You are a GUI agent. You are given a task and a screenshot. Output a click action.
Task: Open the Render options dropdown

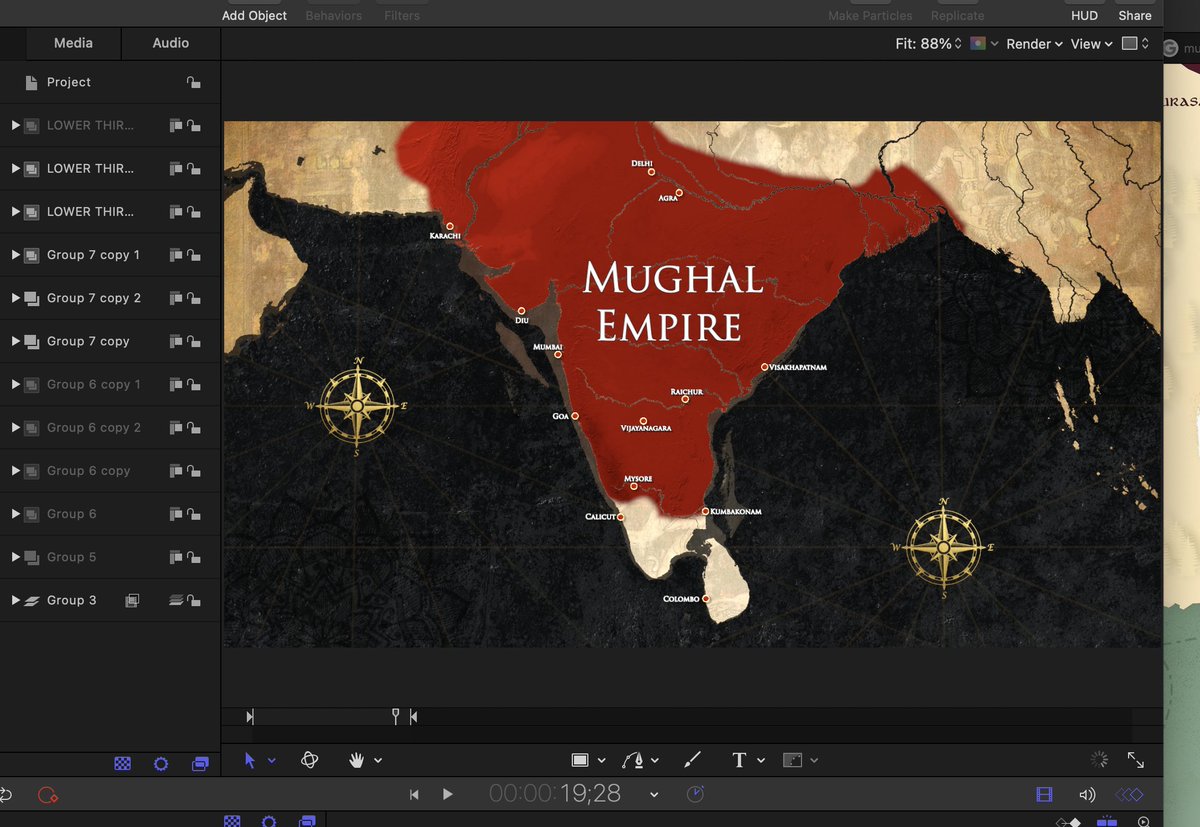1034,44
